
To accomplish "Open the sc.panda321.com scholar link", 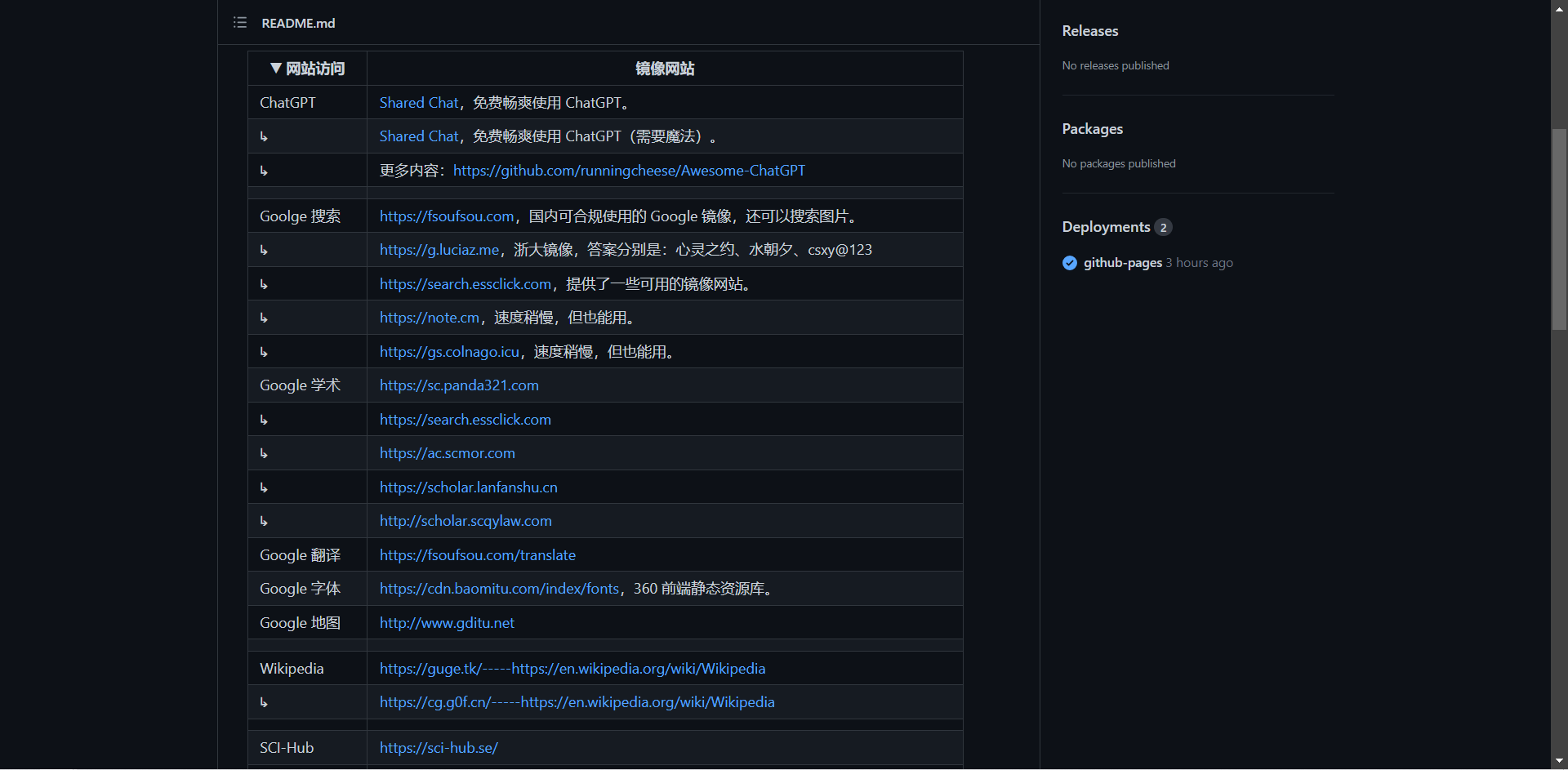I will coord(459,385).
